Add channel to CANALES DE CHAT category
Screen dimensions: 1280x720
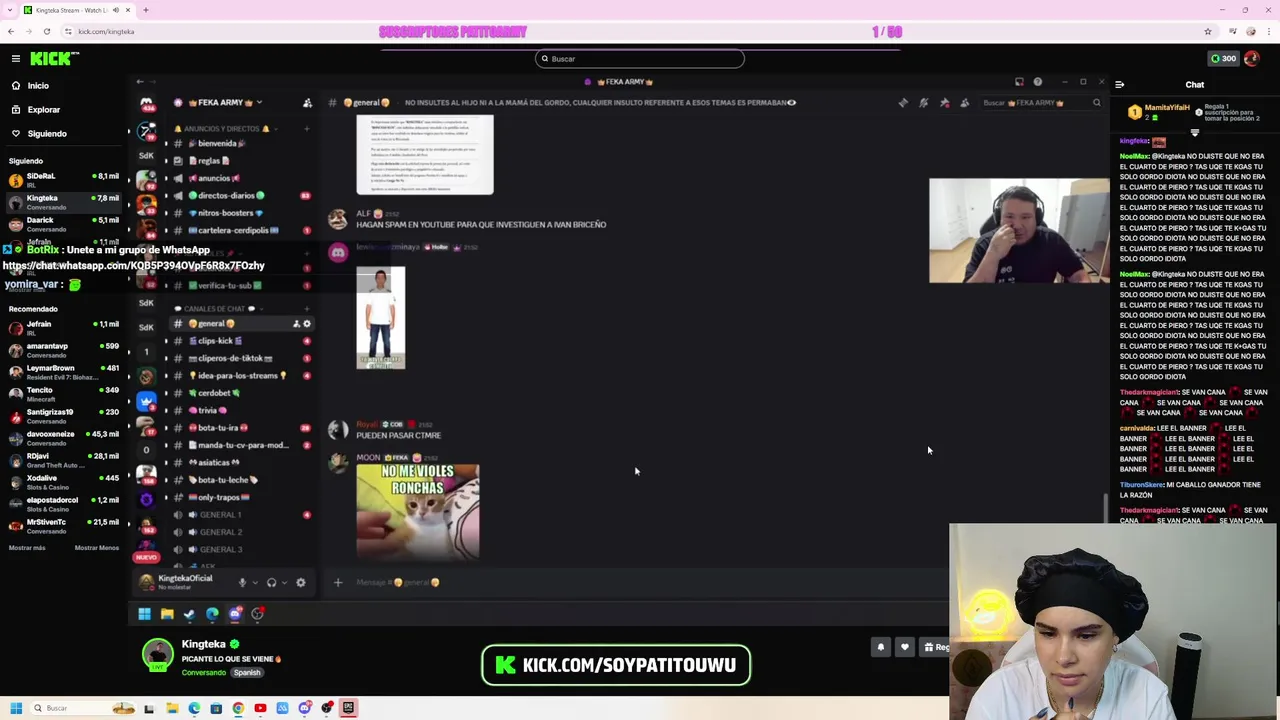click(307, 309)
